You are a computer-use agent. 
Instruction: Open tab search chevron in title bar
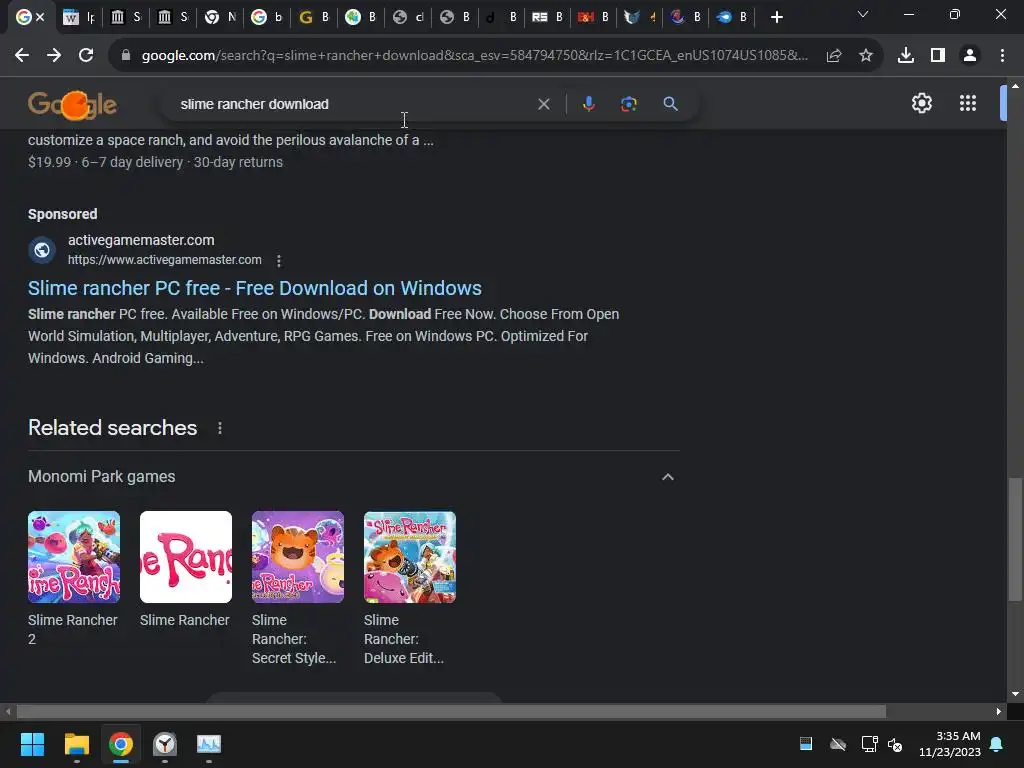point(863,14)
